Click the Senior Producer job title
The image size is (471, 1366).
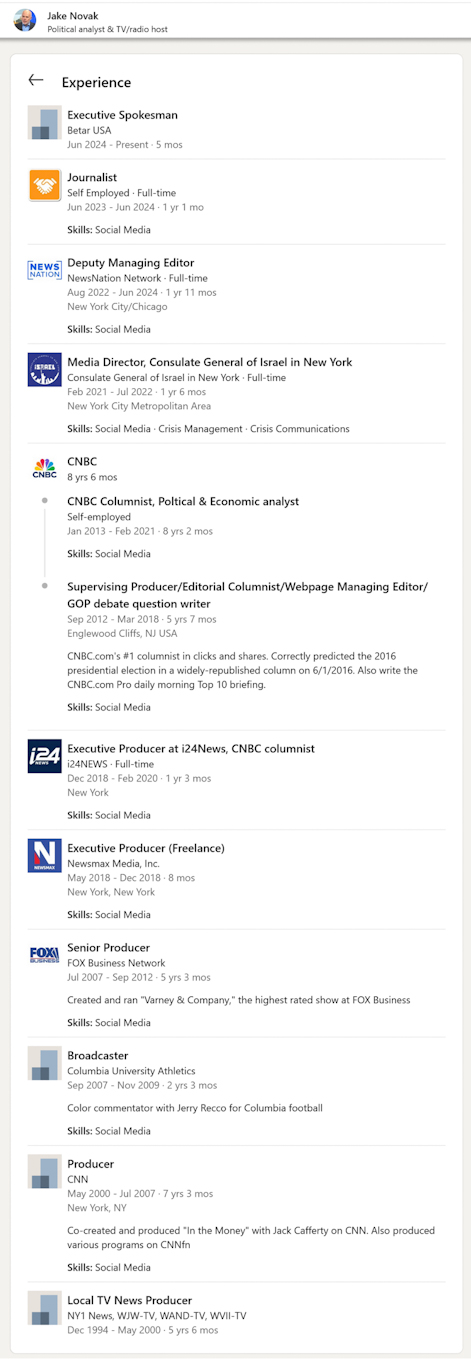(108, 947)
